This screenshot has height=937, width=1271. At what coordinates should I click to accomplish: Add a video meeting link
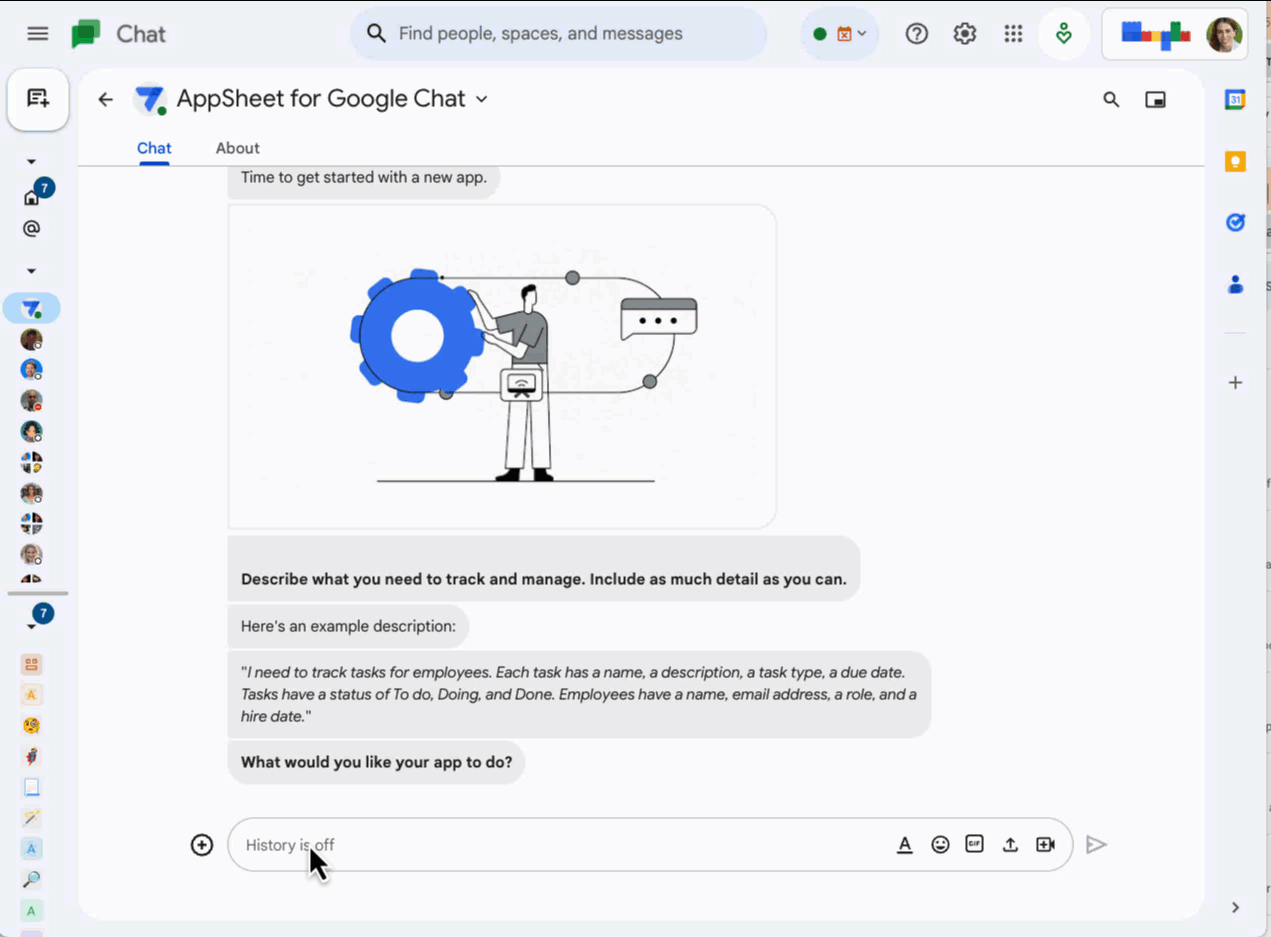tap(1046, 845)
